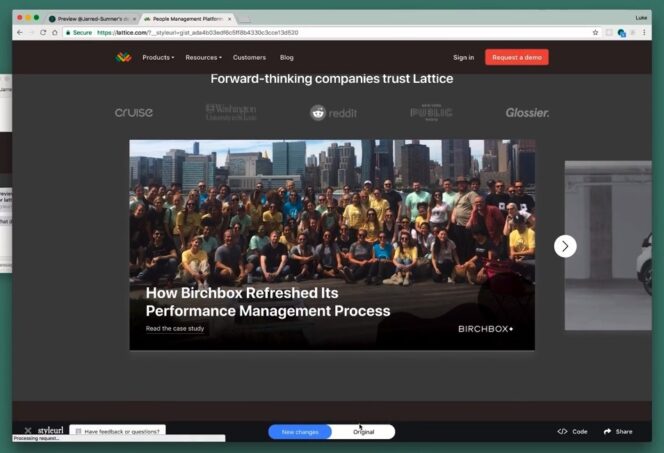
Task: Open Read the case study link
Action: click(175, 329)
